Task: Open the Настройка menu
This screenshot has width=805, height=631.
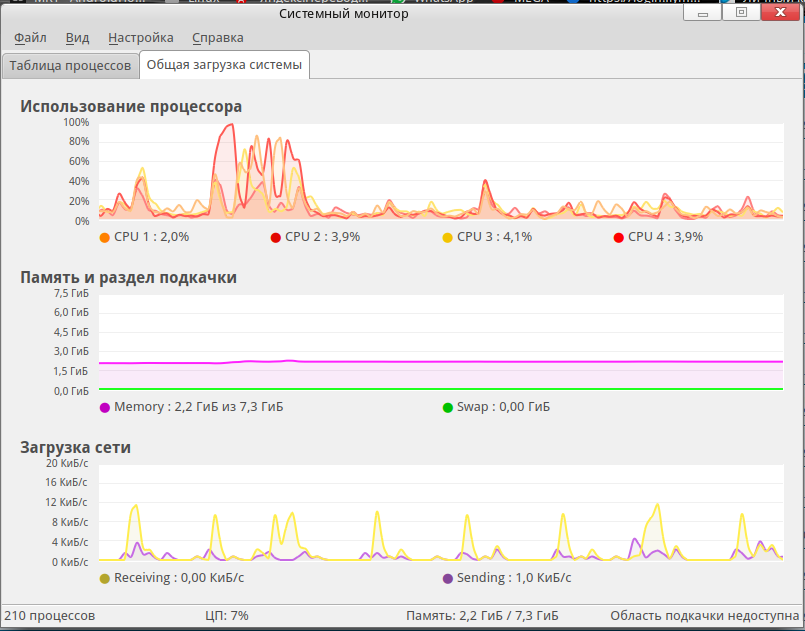Action: click(x=141, y=38)
